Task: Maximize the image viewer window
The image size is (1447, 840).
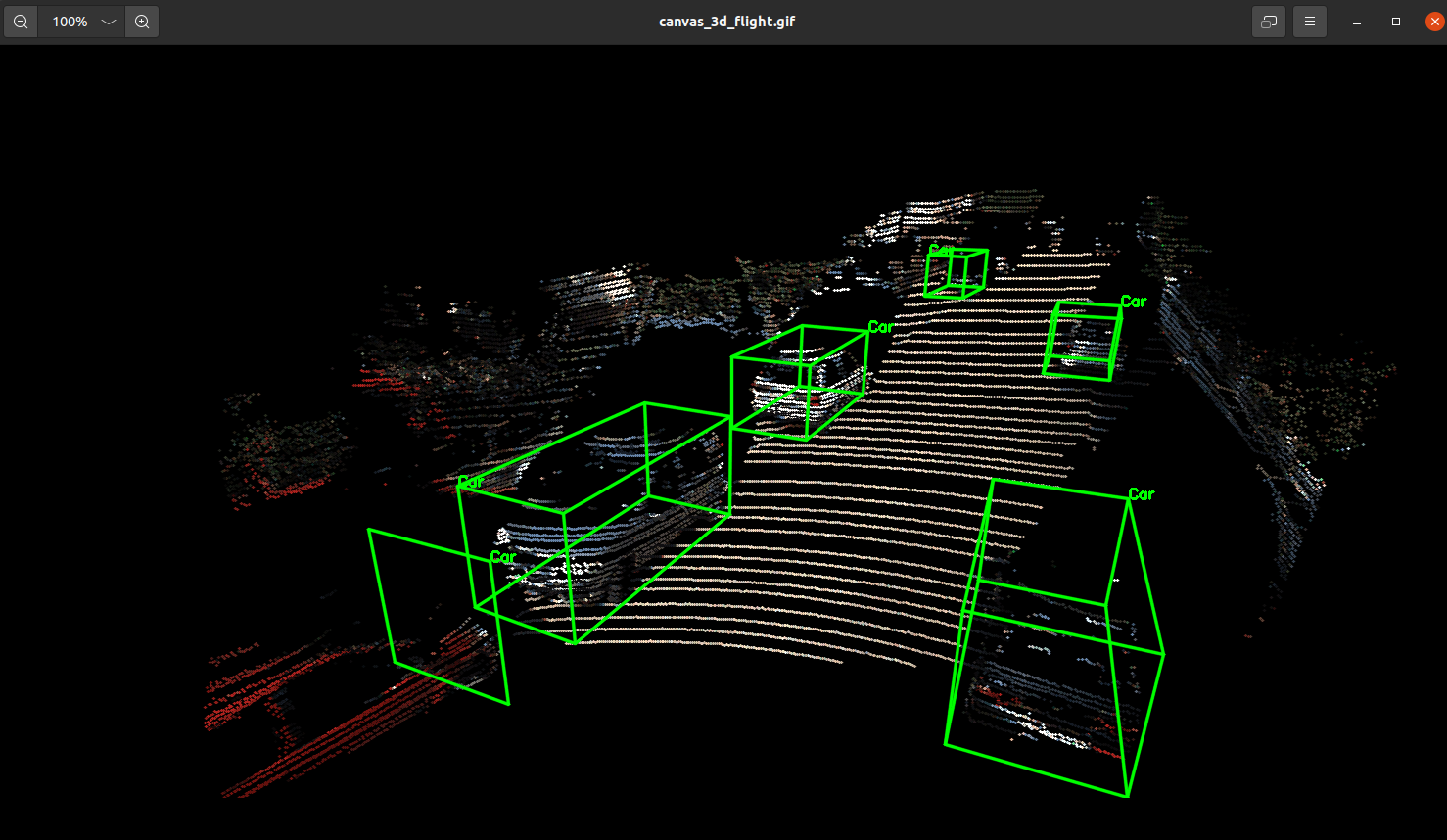Action: (x=1396, y=22)
